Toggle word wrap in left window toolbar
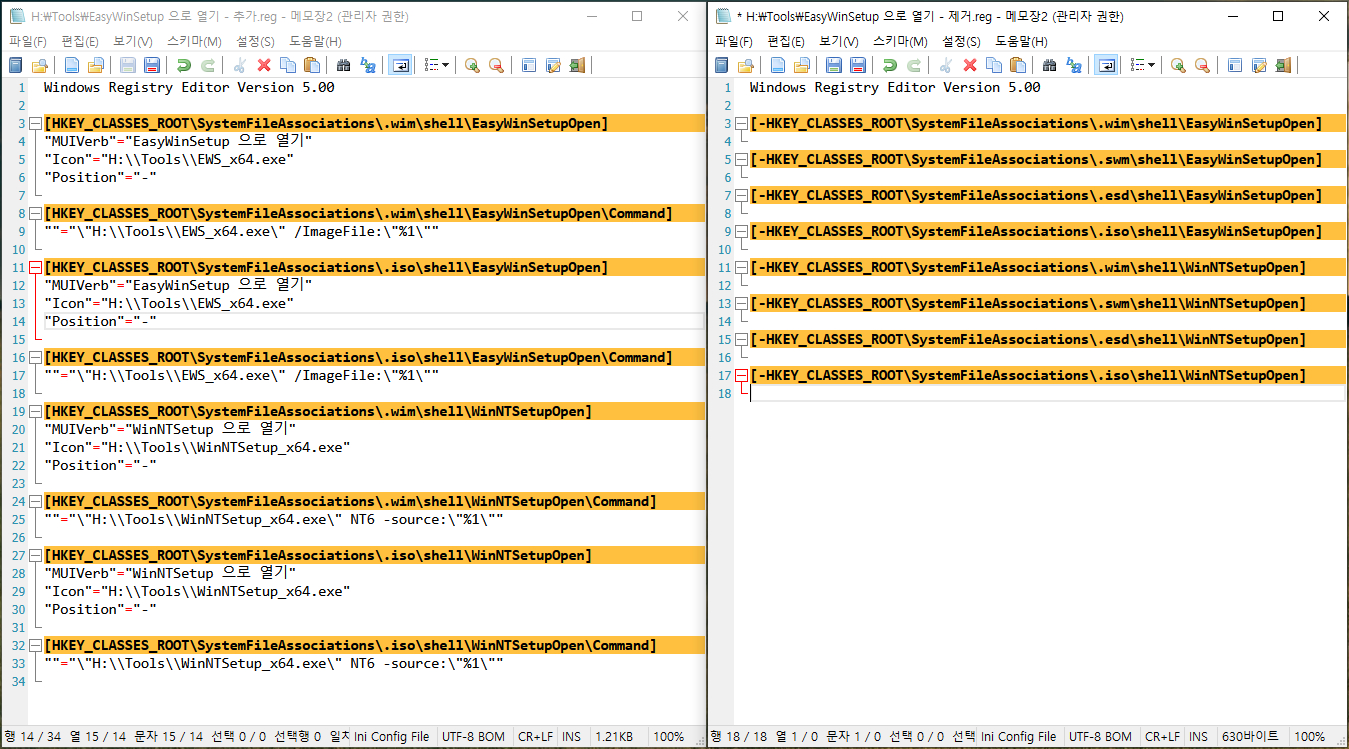Screen dimensions: 1349x749 (x=400, y=65)
